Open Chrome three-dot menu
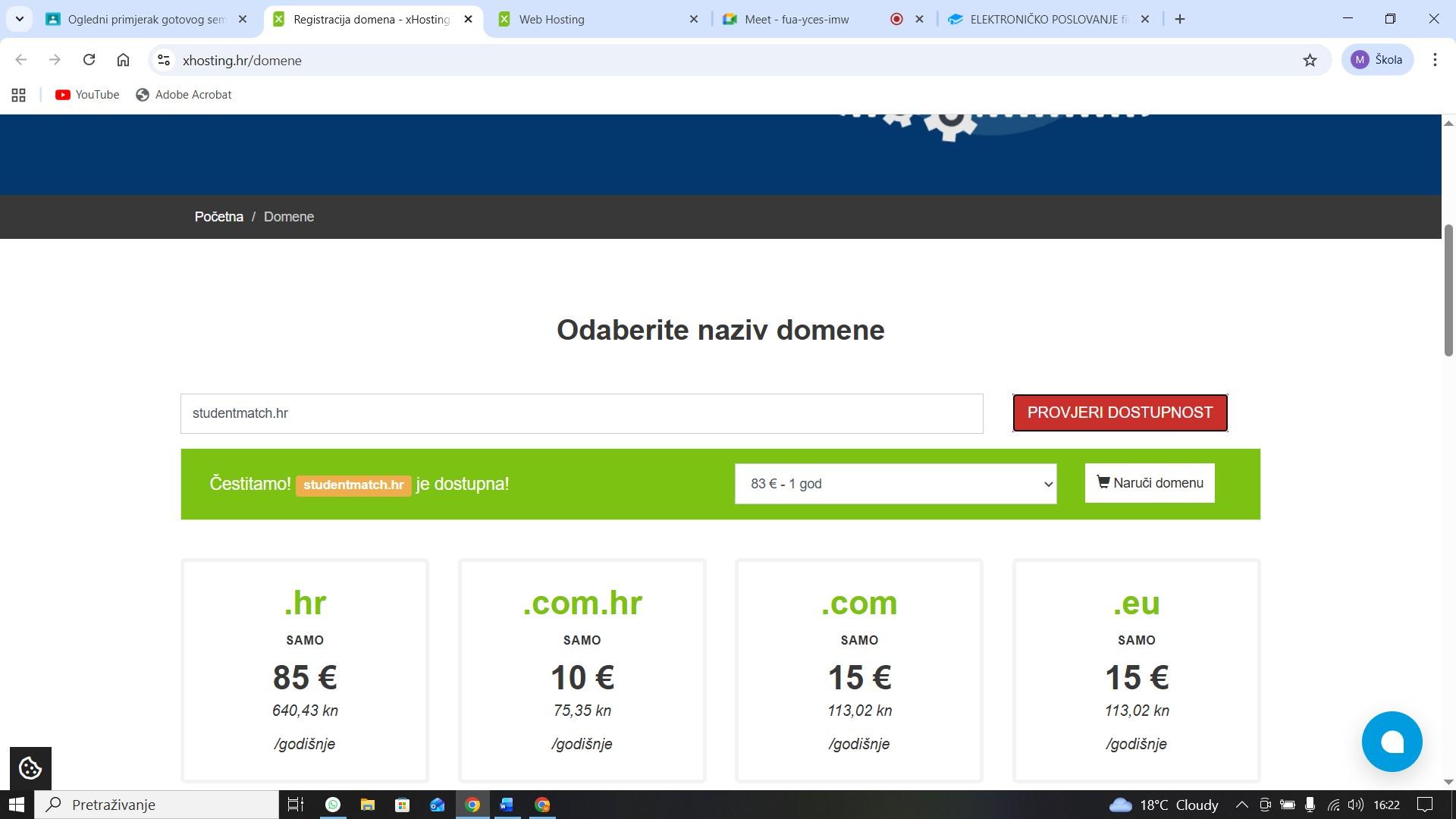This screenshot has width=1456, height=819. (1434, 60)
